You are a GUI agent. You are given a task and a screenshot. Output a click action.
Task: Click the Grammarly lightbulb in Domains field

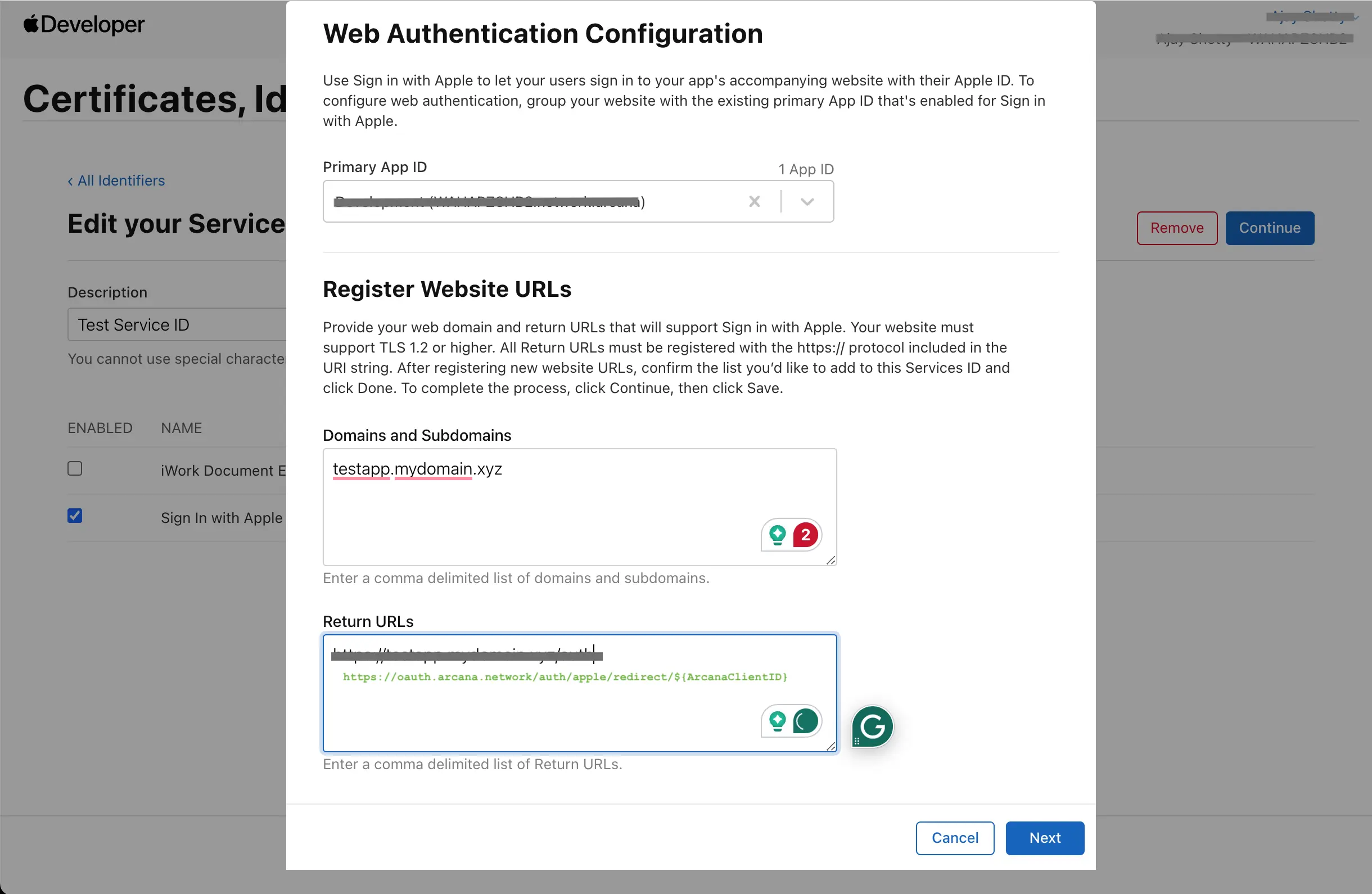coord(777,535)
